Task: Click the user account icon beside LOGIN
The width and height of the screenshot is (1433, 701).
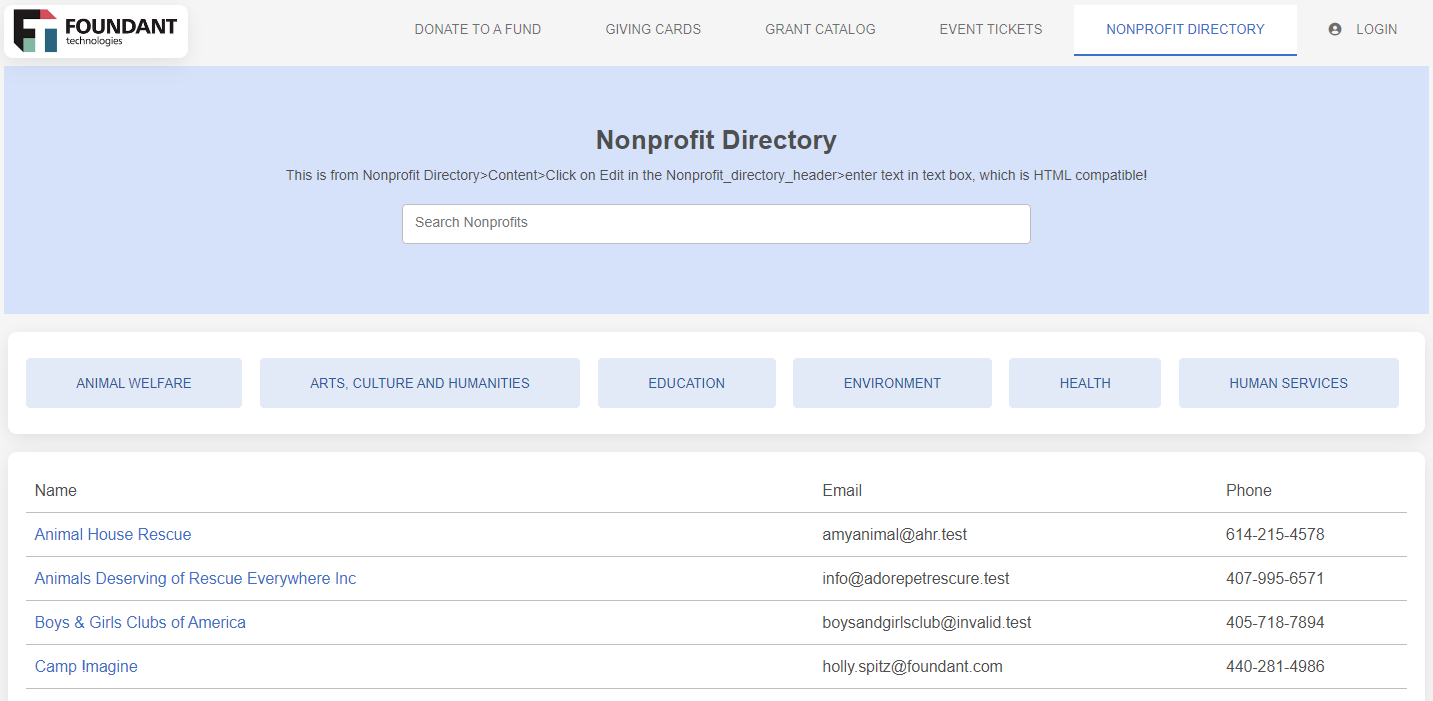Action: tap(1334, 29)
